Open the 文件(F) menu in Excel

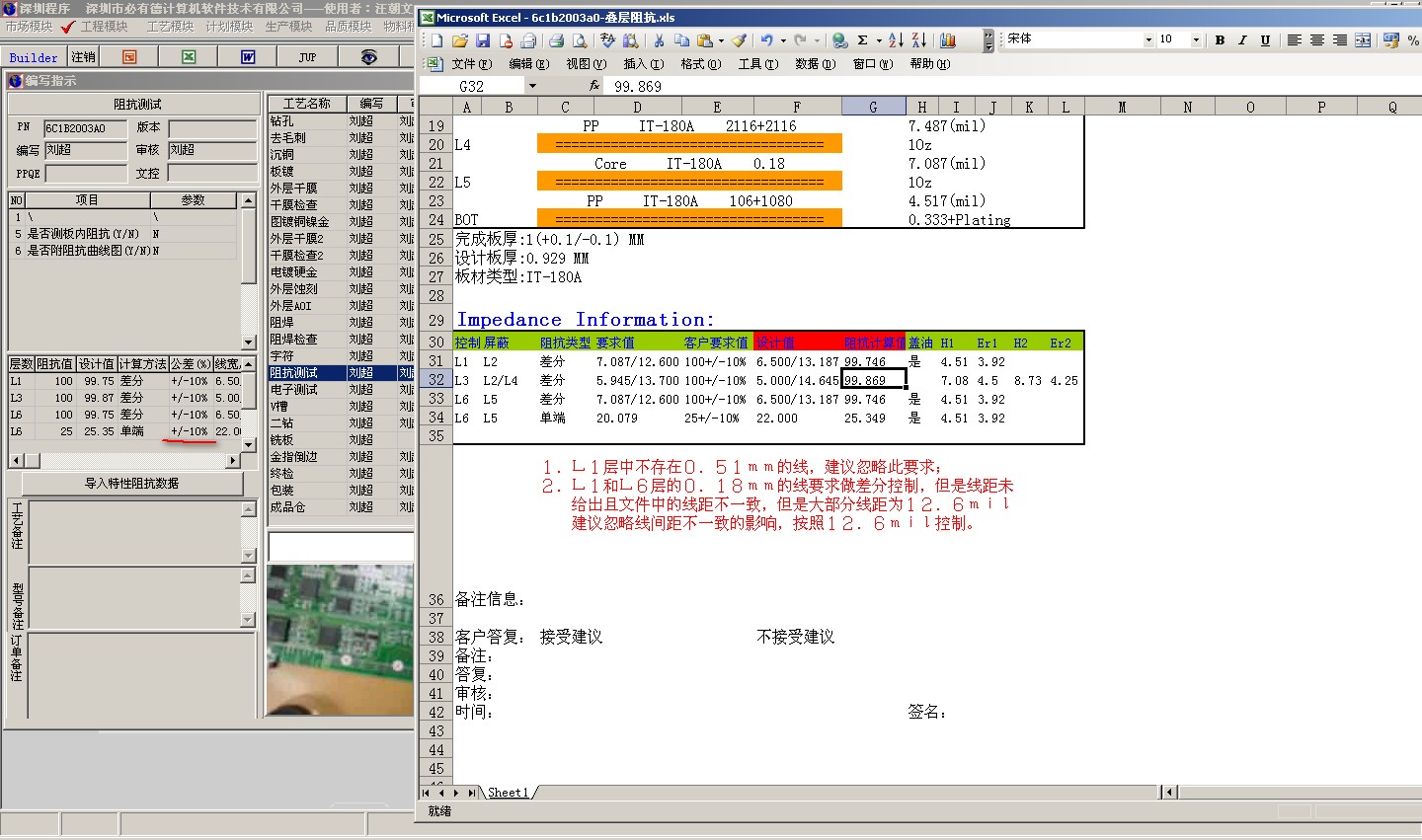[x=471, y=64]
